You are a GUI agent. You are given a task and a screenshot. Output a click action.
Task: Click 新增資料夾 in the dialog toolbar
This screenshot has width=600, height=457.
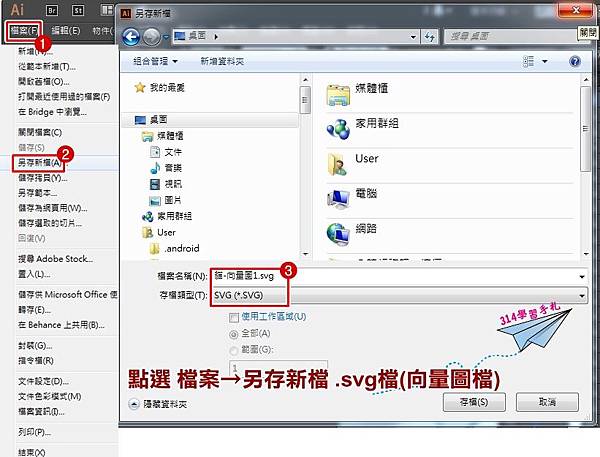coord(222,61)
